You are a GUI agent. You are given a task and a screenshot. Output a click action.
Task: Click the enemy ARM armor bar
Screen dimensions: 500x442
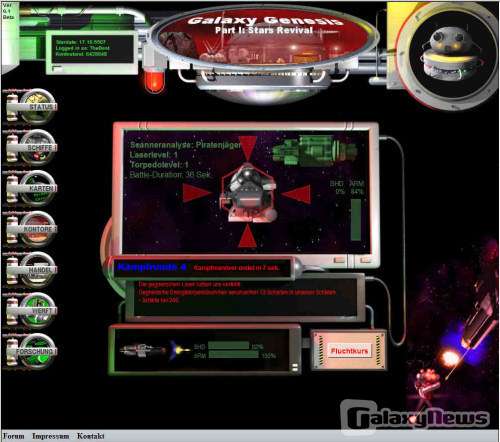[356, 220]
